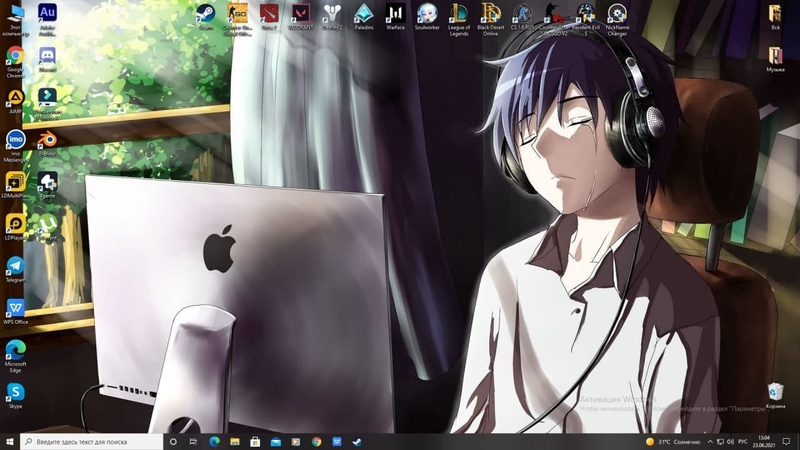The height and width of the screenshot is (450, 800).
Task: Open the Recycle Bin (Корзина)
Action: [x=775, y=392]
